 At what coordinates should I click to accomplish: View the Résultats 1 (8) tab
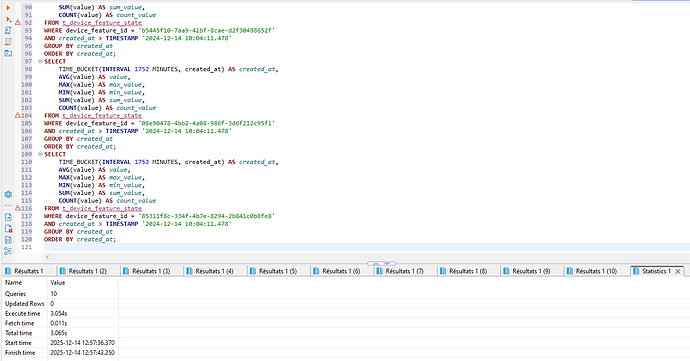pos(468,271)
